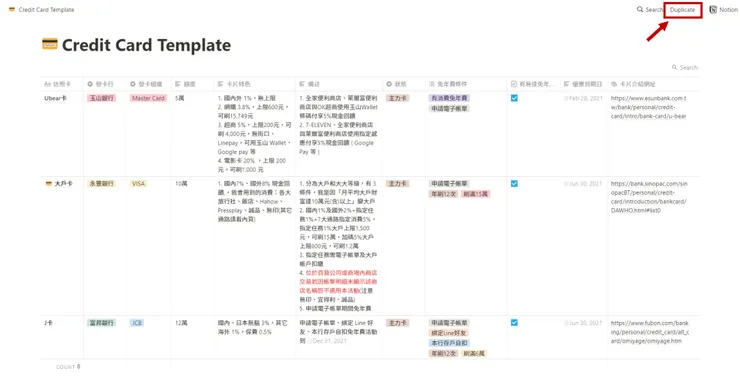Open the 優惠到期日 column header options

click(x=584, y=84)
